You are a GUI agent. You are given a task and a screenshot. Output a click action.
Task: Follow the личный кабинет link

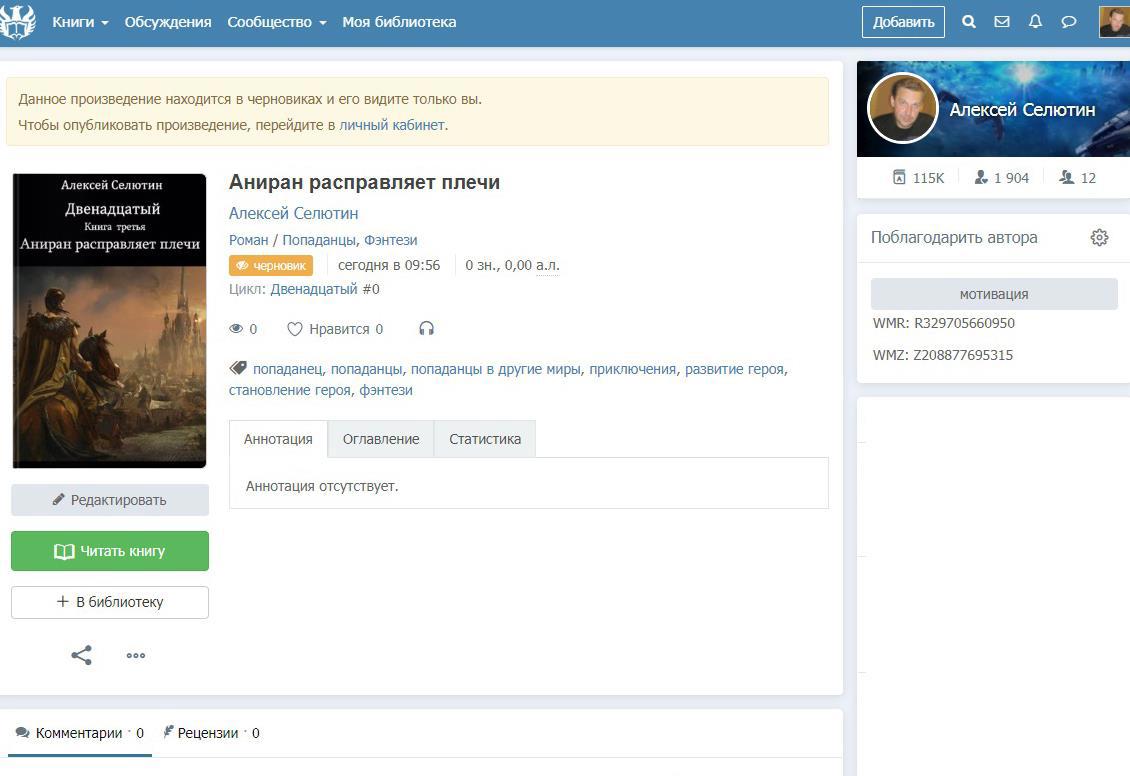[391, 125]
